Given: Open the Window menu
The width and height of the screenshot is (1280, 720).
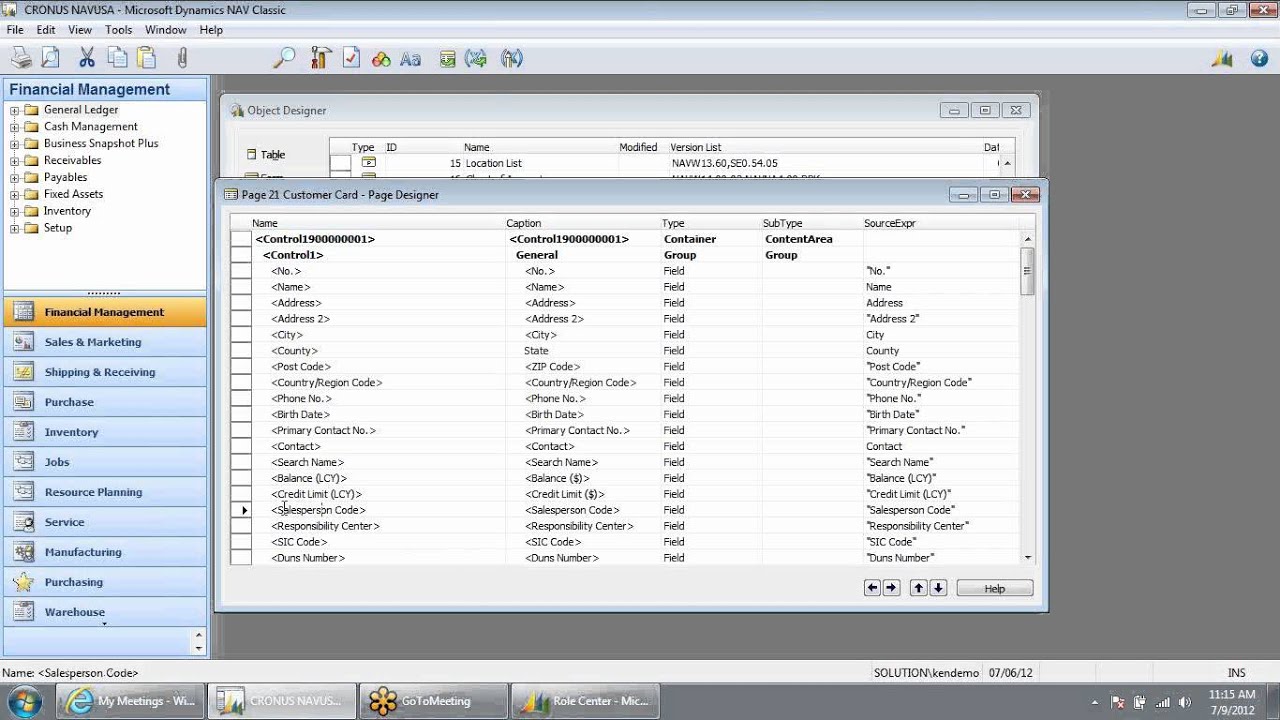Looking at the screenshot, I should point(165,30).
